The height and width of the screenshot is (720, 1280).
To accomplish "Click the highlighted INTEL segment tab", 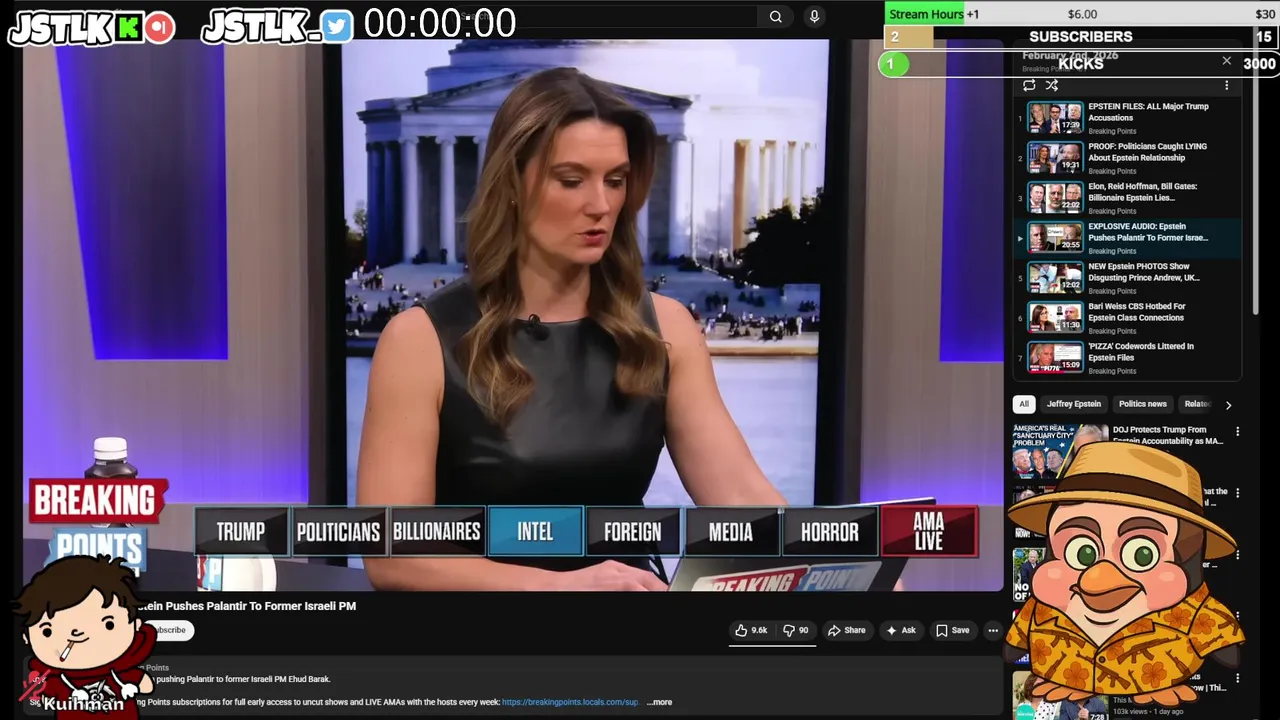I will (535, 531).
